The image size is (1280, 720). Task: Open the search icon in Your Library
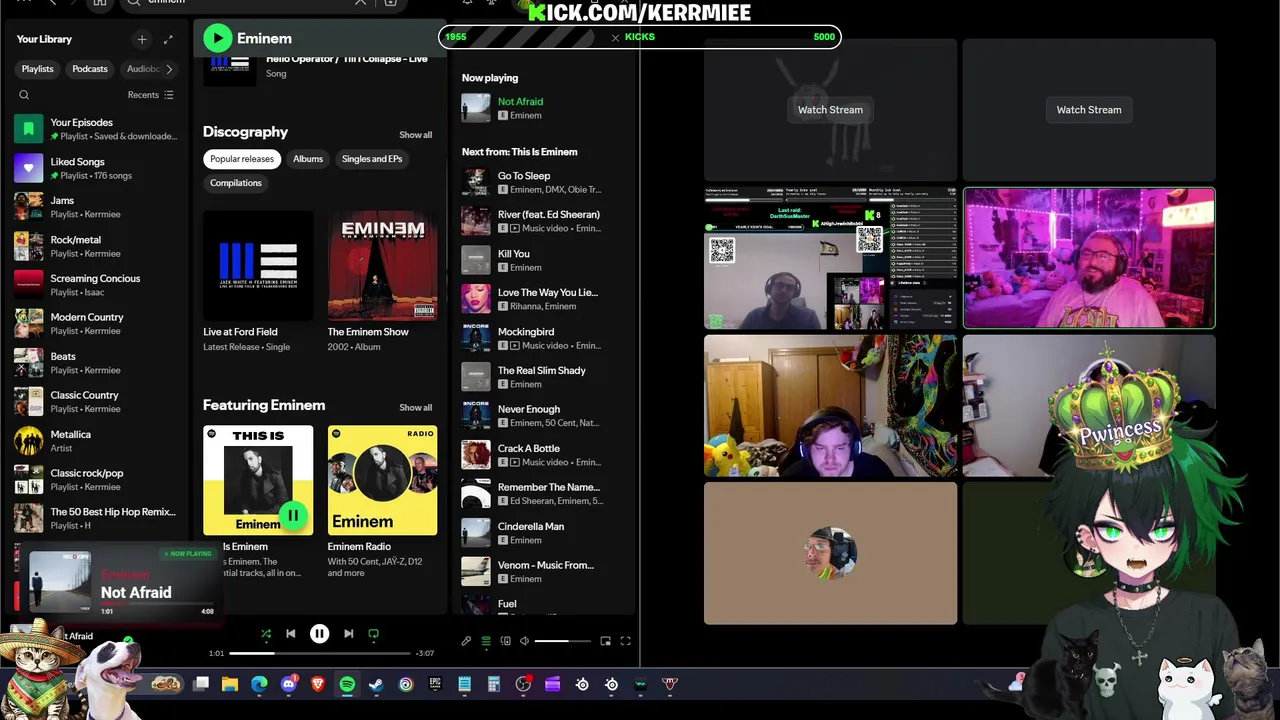click(x=24, y=95)
